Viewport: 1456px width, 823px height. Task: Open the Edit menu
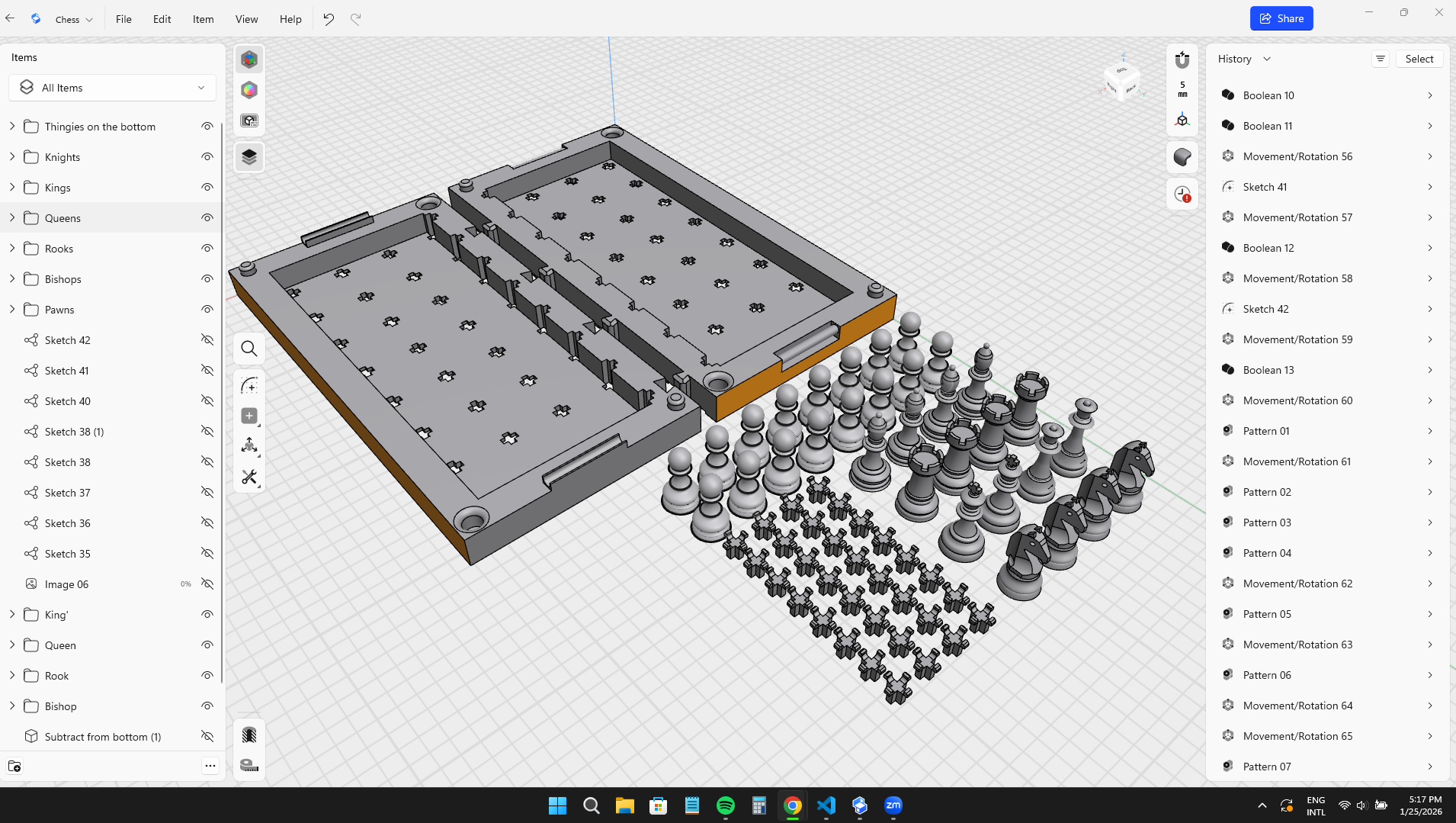(162, 19)
